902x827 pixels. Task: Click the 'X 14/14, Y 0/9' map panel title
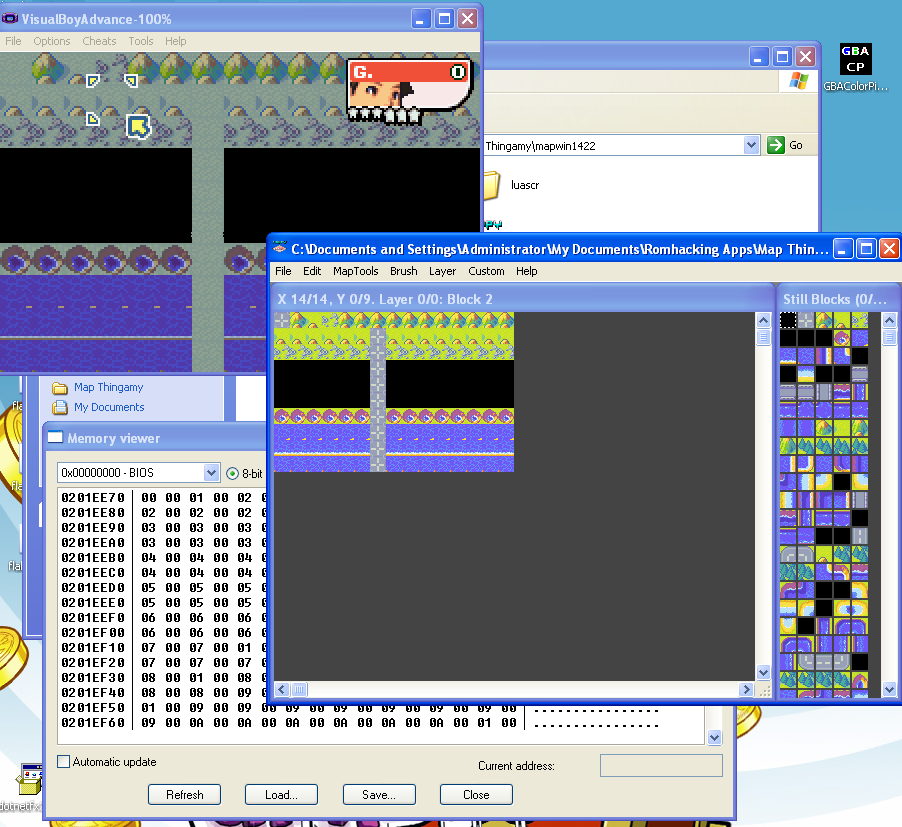click(385, 299)
